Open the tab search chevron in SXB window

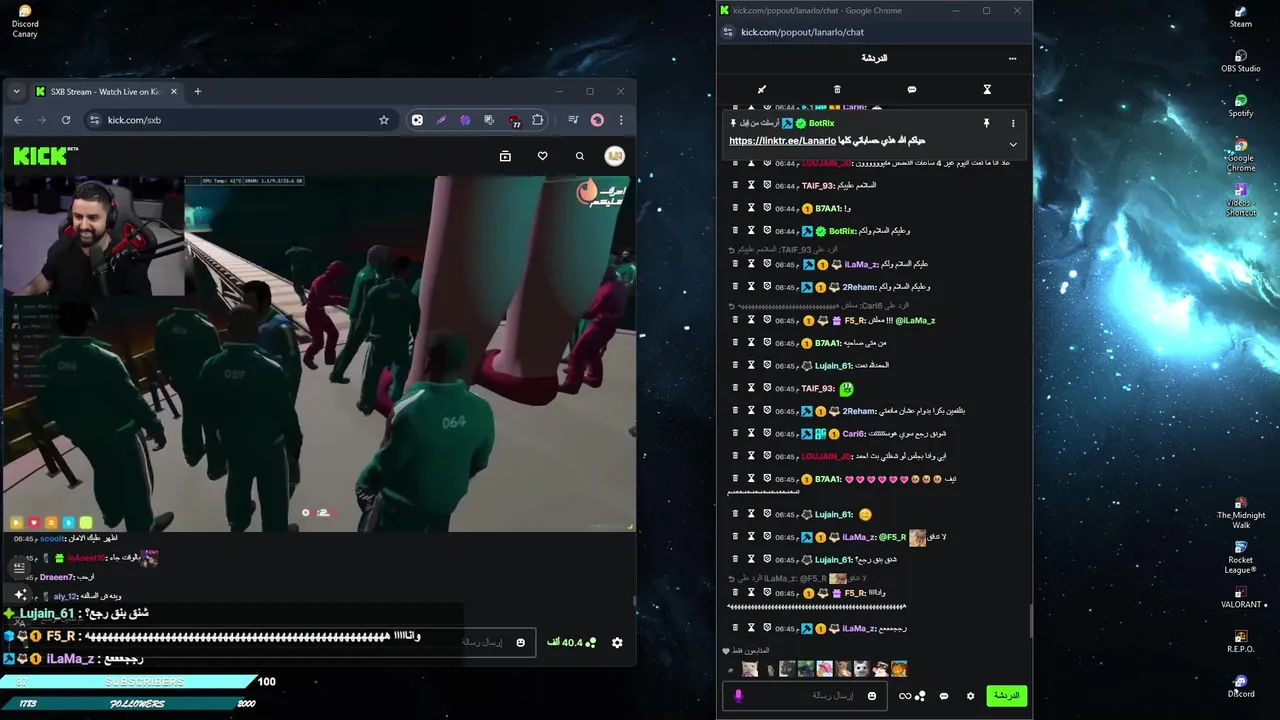16,91
